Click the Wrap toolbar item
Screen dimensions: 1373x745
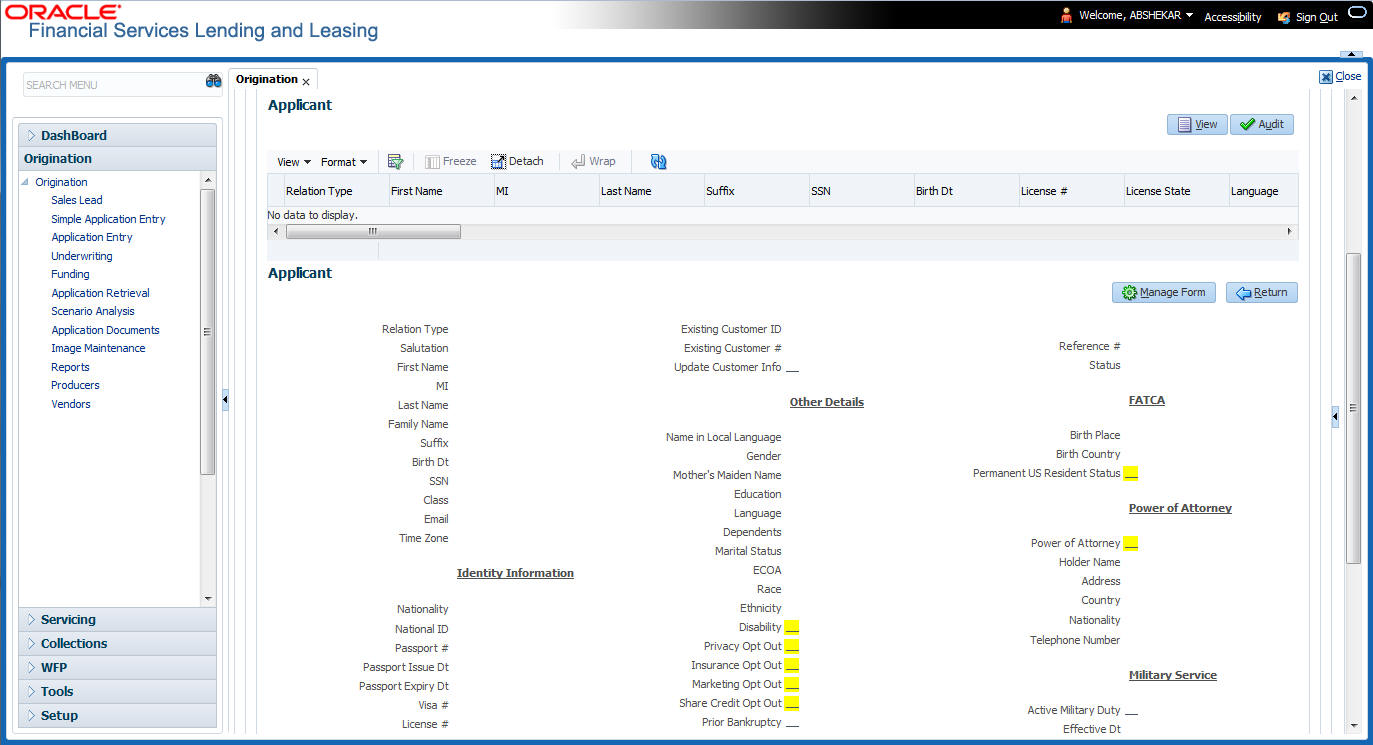593,161
